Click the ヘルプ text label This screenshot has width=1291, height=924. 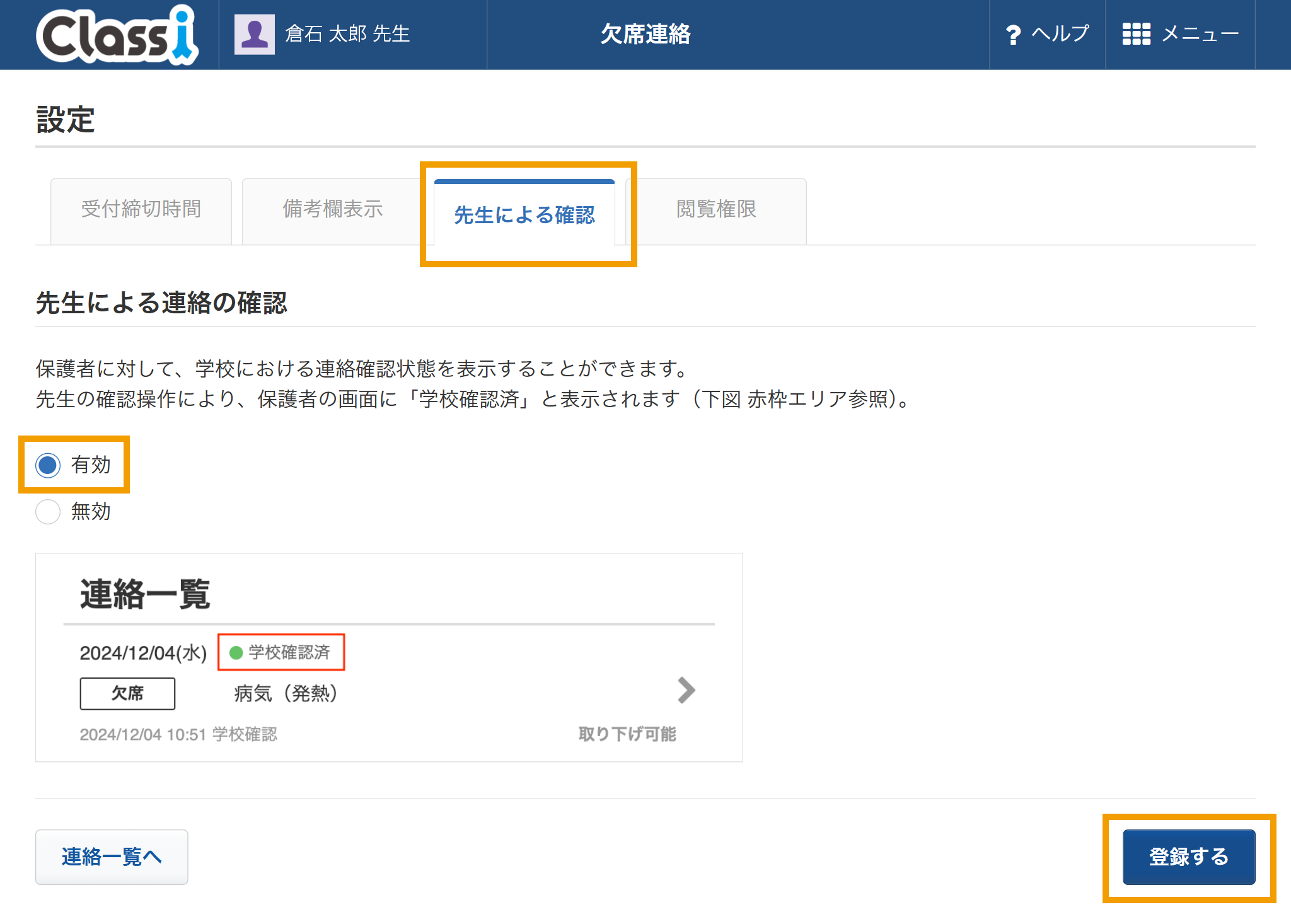[x=1060, y=34]
